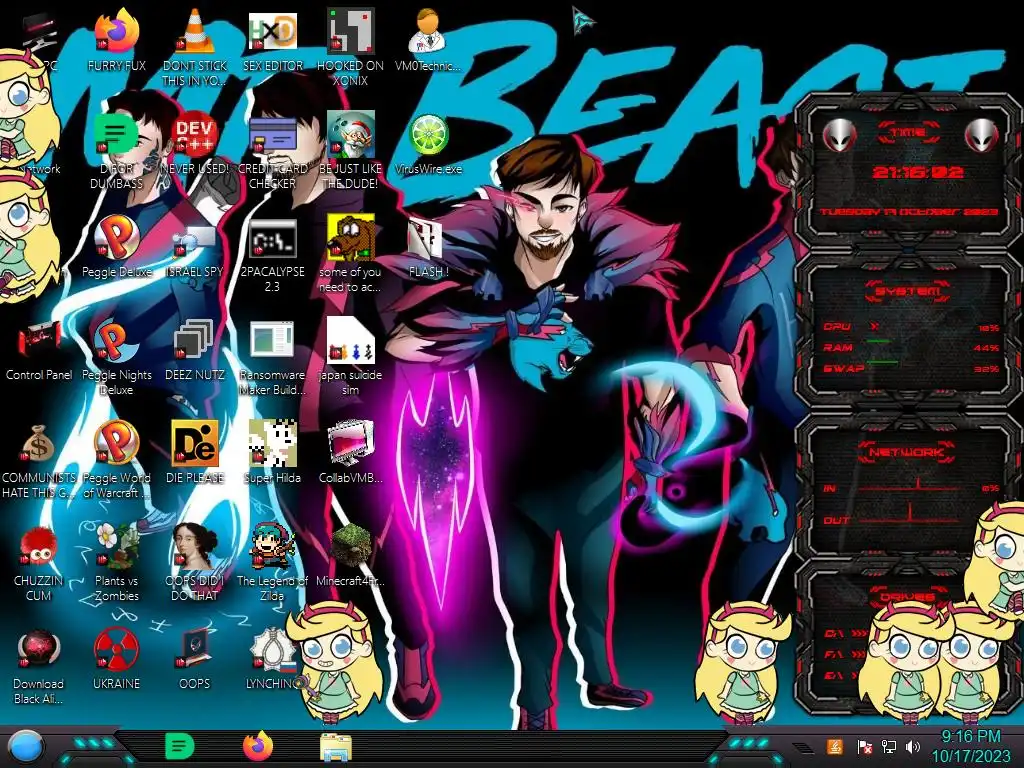Screen dimensions: 1024x768
Task: Launch the Plants vs Zombies shortcut
Action: tap(117, 546)
